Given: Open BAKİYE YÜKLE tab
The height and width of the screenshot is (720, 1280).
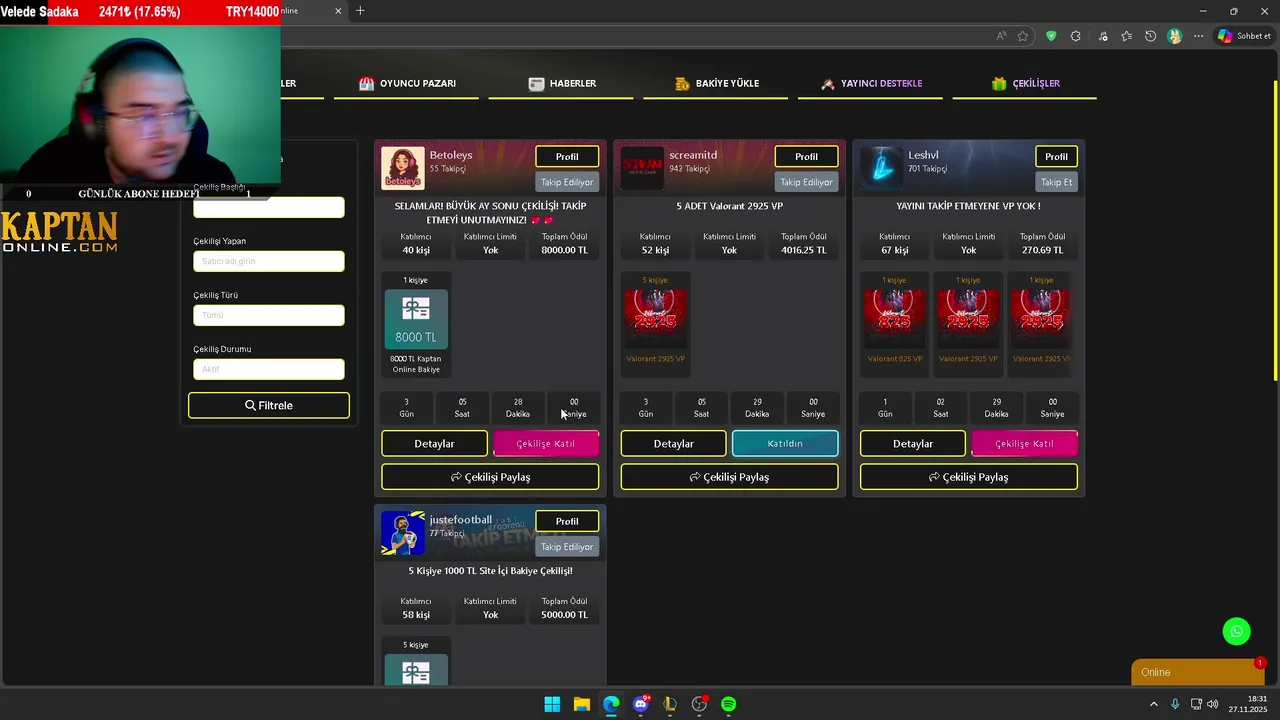Looking at the screenshot, I should coord(717,84).
